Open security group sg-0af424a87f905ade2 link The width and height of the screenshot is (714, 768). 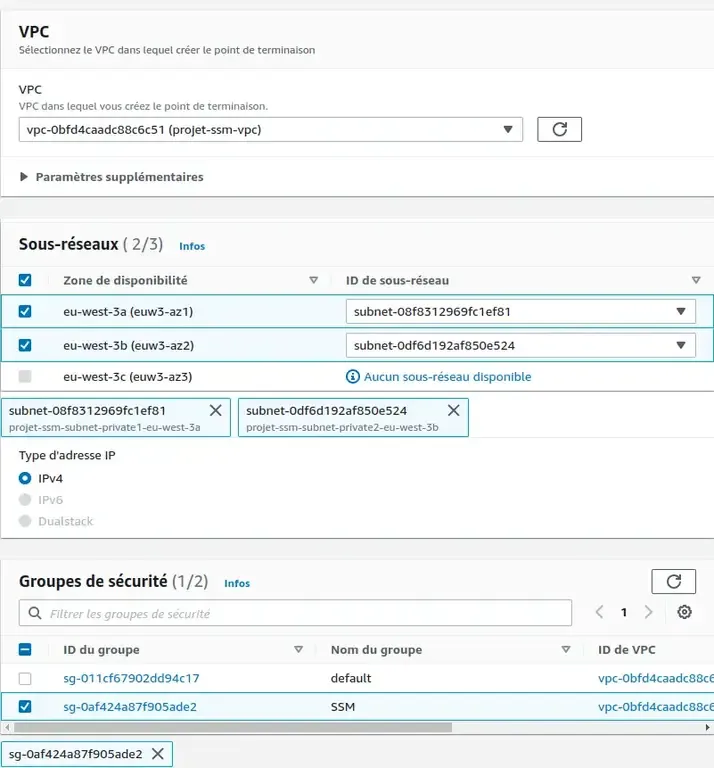130,707
